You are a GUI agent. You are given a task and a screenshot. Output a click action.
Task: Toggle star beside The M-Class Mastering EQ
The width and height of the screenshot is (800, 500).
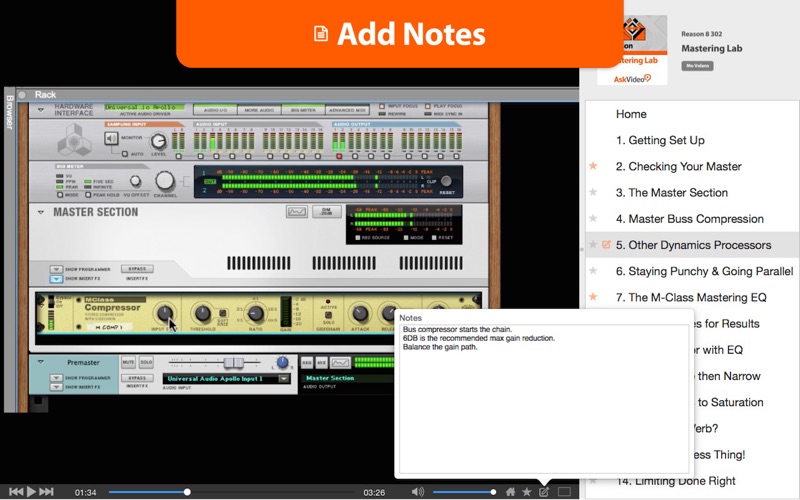coord(593,297)
